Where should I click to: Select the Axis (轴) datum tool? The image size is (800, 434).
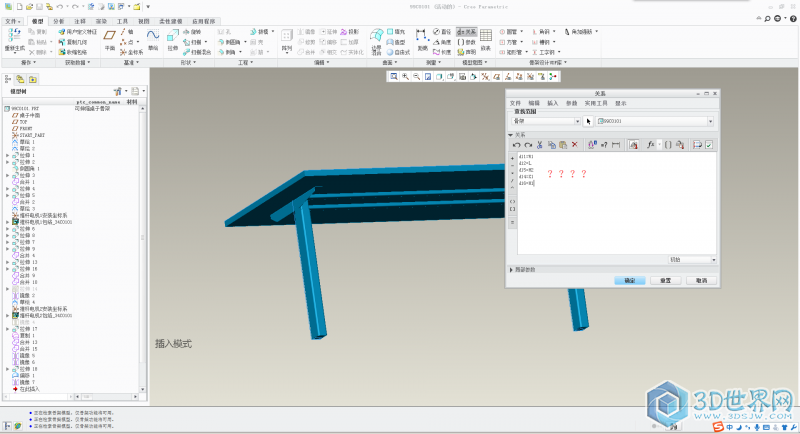[128, 32]
